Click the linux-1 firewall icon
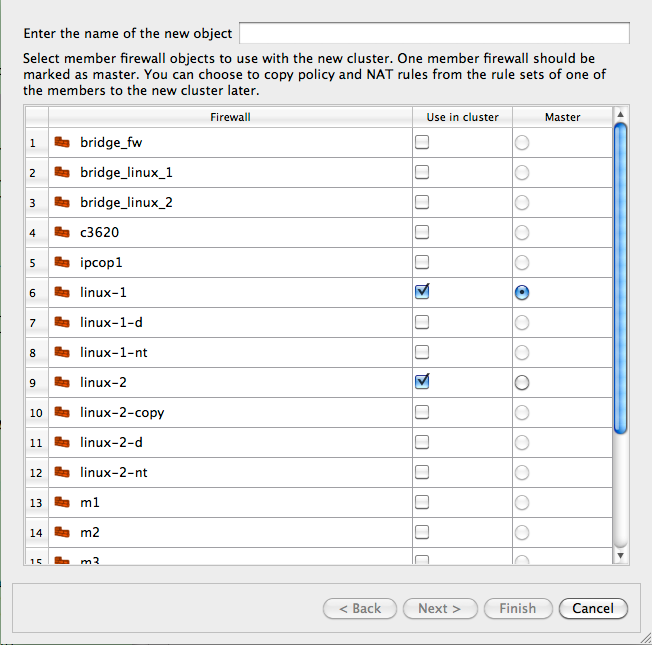 coord(62,293)
